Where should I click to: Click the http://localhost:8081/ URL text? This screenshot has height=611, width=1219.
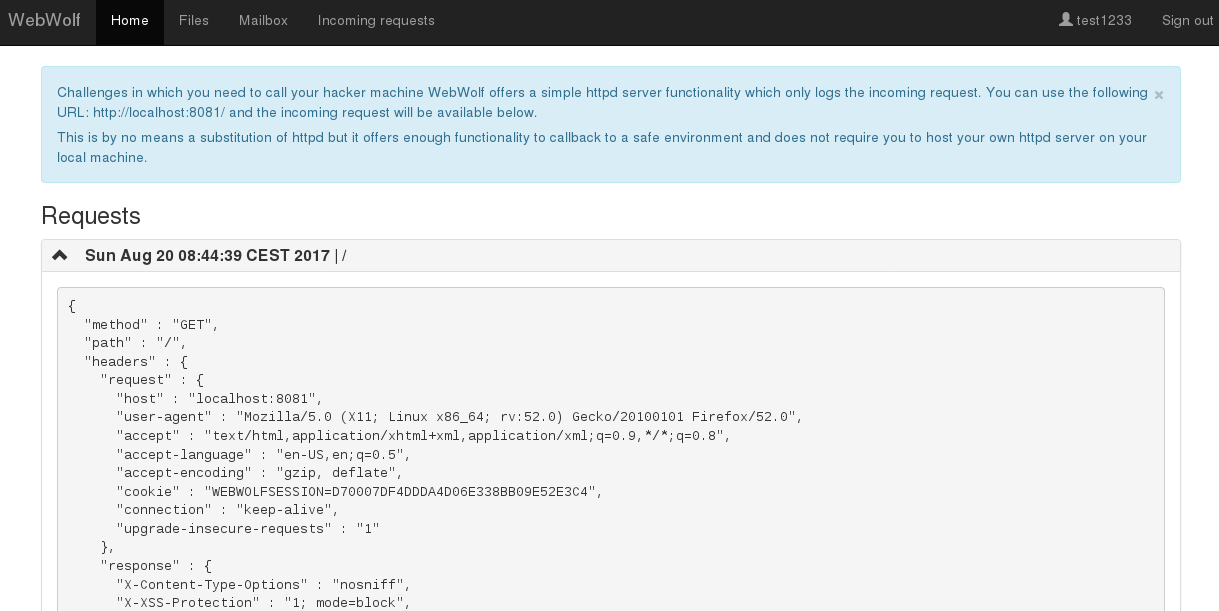point(159,113)
